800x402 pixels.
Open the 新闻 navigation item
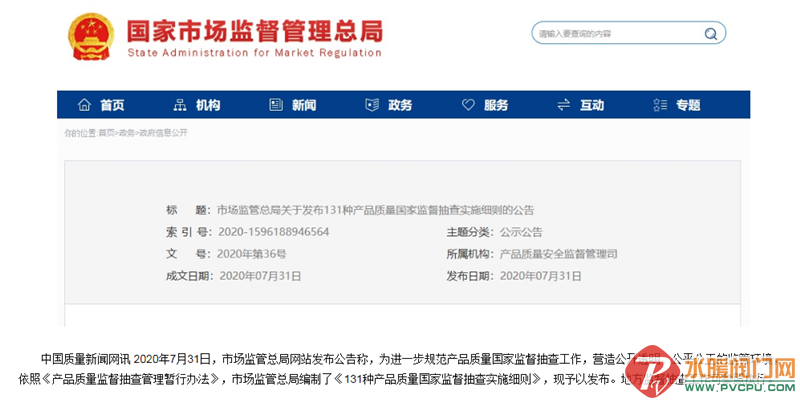tap(304, 105)
